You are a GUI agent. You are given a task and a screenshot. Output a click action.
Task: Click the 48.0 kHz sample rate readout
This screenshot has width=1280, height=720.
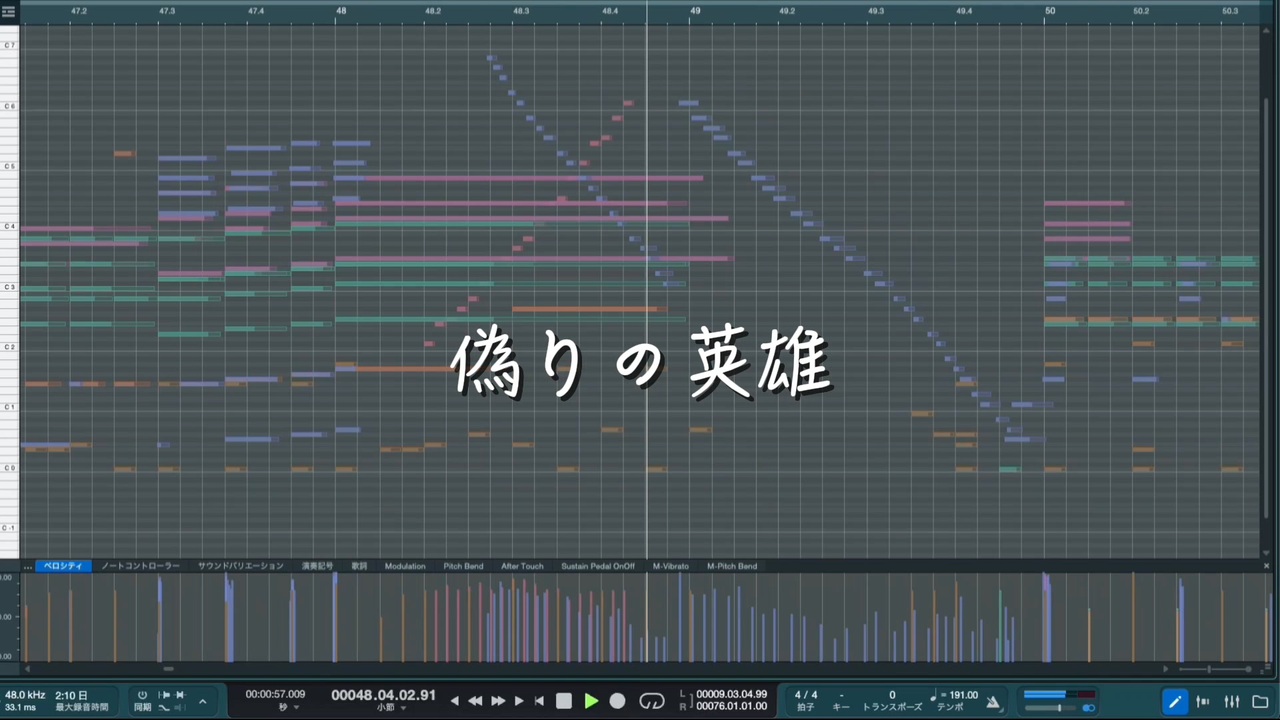25,695
